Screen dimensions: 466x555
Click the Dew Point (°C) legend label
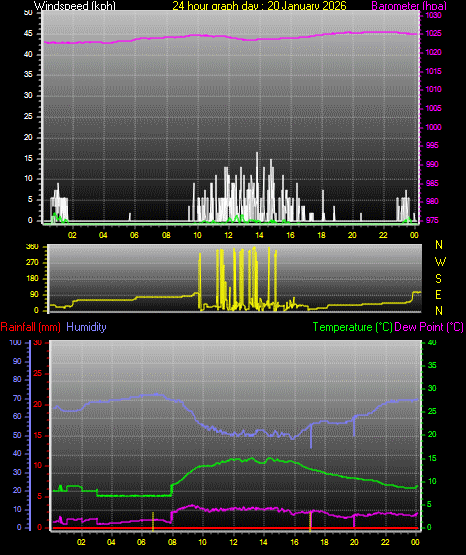(x=429, y=327)
